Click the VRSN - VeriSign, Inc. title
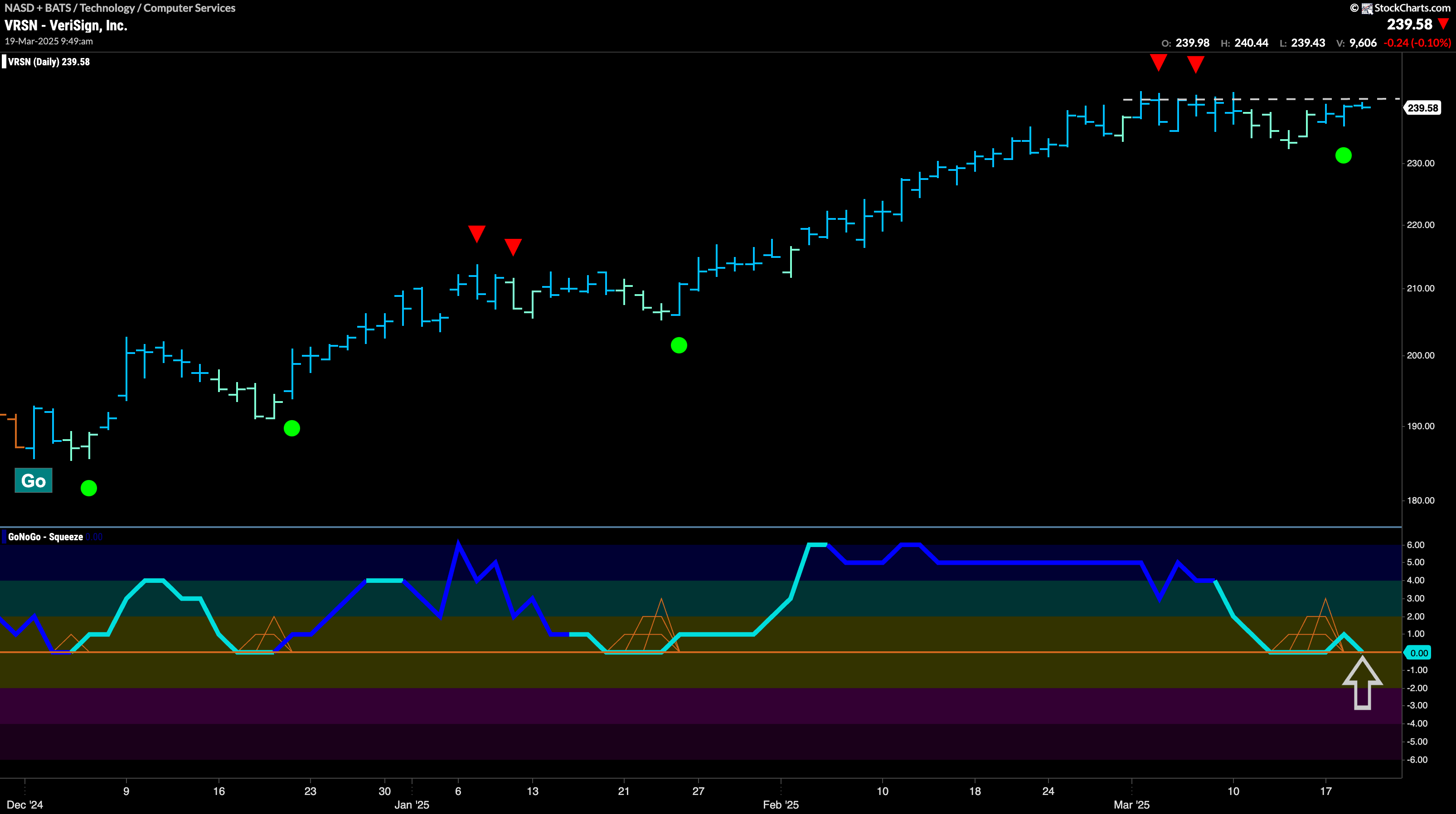 point(66,25)
